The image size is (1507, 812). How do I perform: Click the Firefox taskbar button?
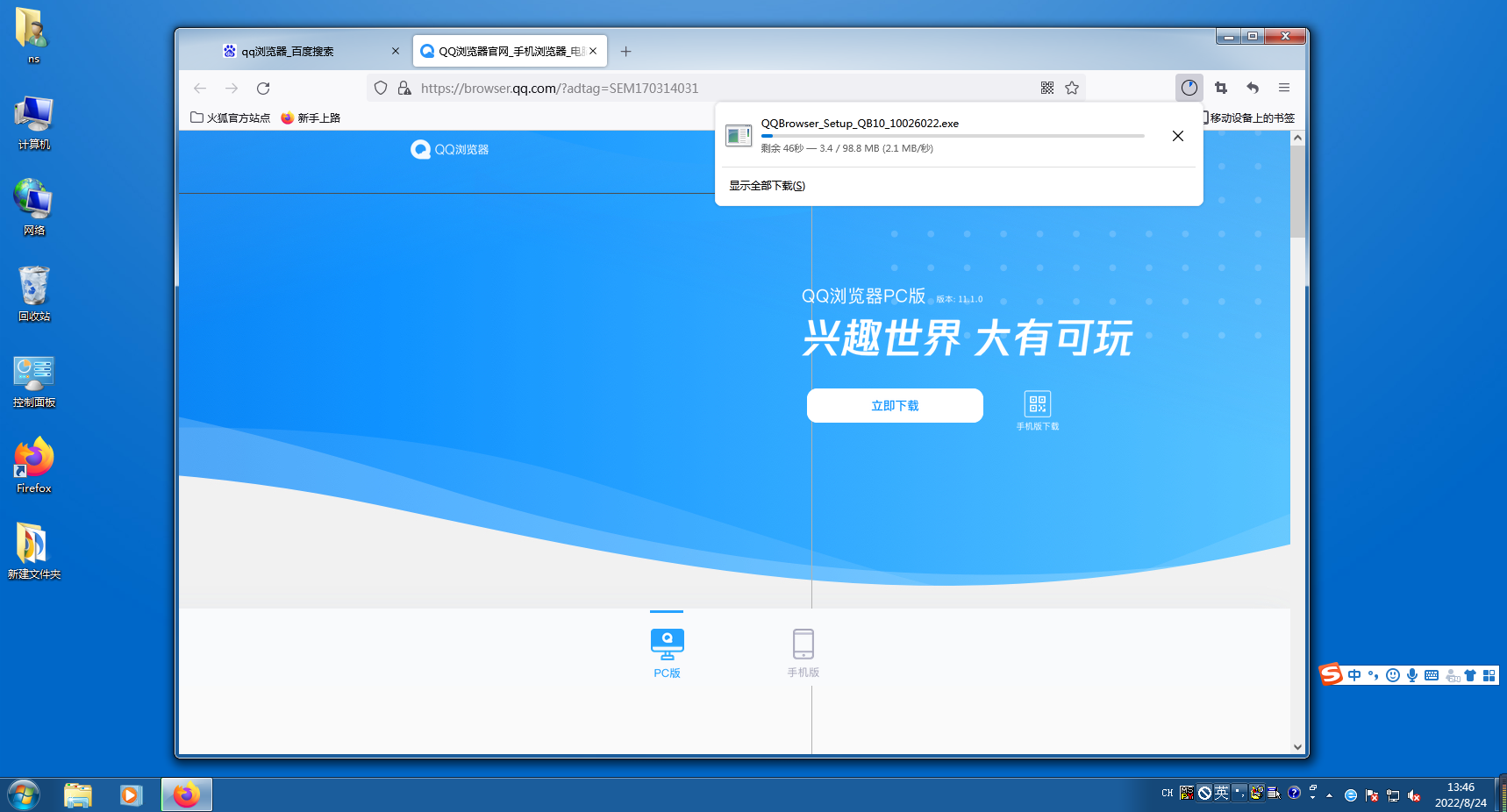coord(186,795)
